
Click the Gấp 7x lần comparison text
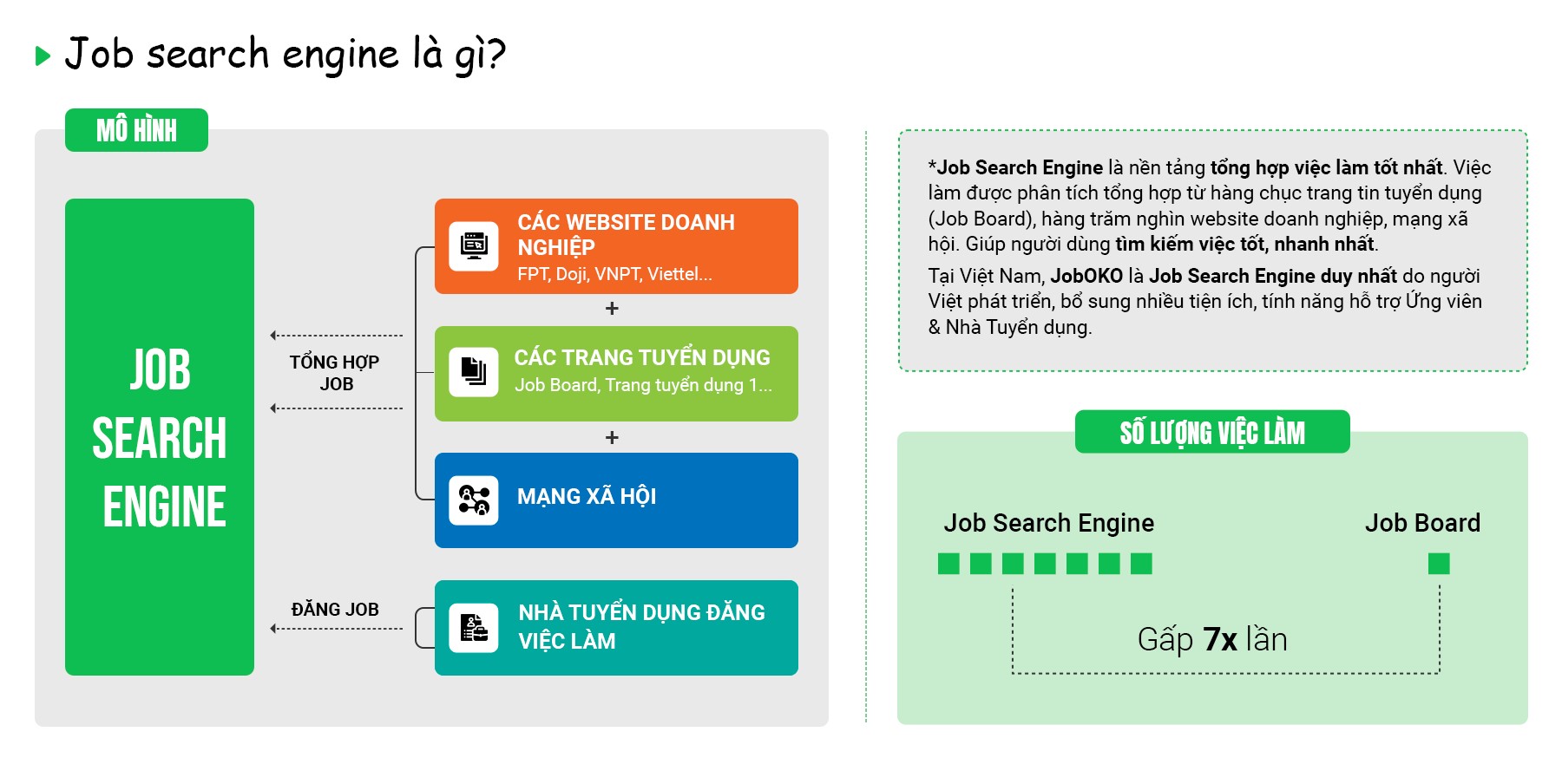pyautogui.click(x=1211, y=640)
